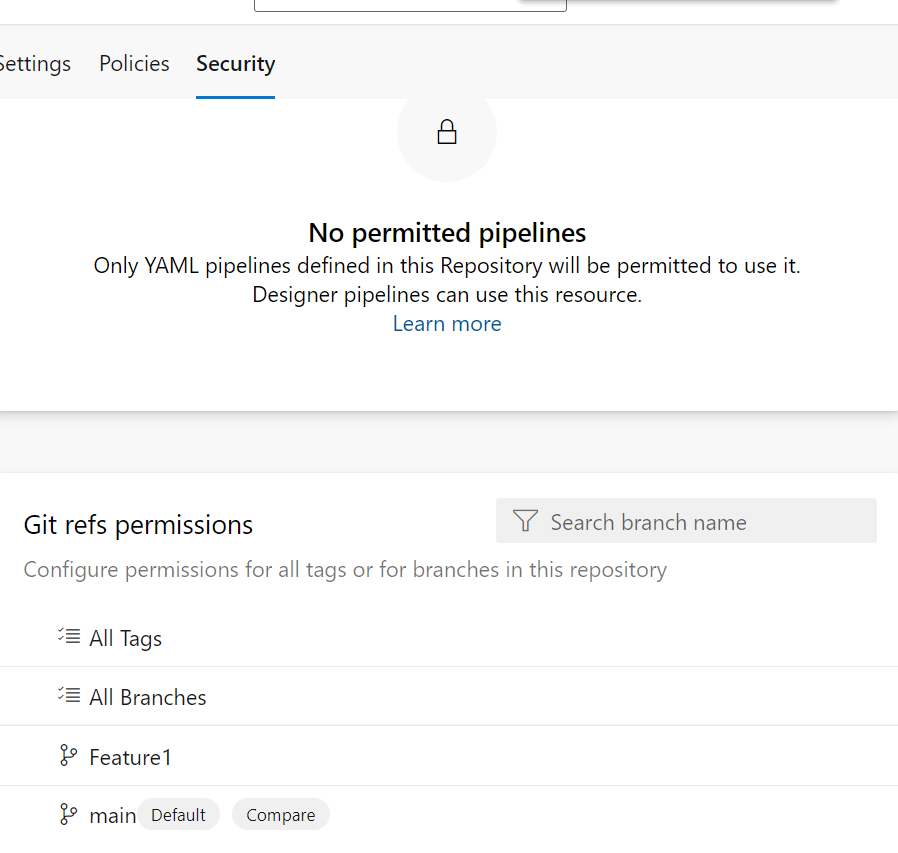This screenshot has width=898, height=853.
Task: Click the Feature1 branch icon
Action: coord(68,755)
